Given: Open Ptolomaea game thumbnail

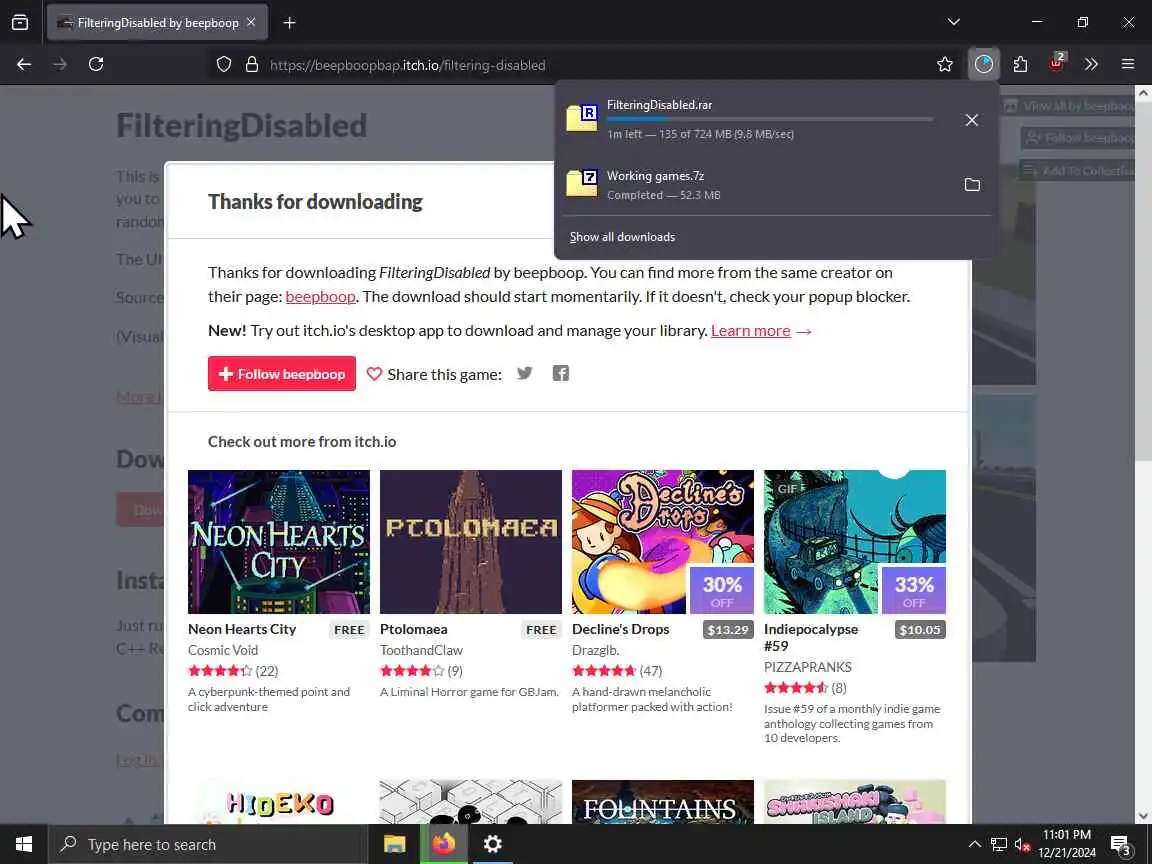Looking at the screenshot, I should [470, 541].
